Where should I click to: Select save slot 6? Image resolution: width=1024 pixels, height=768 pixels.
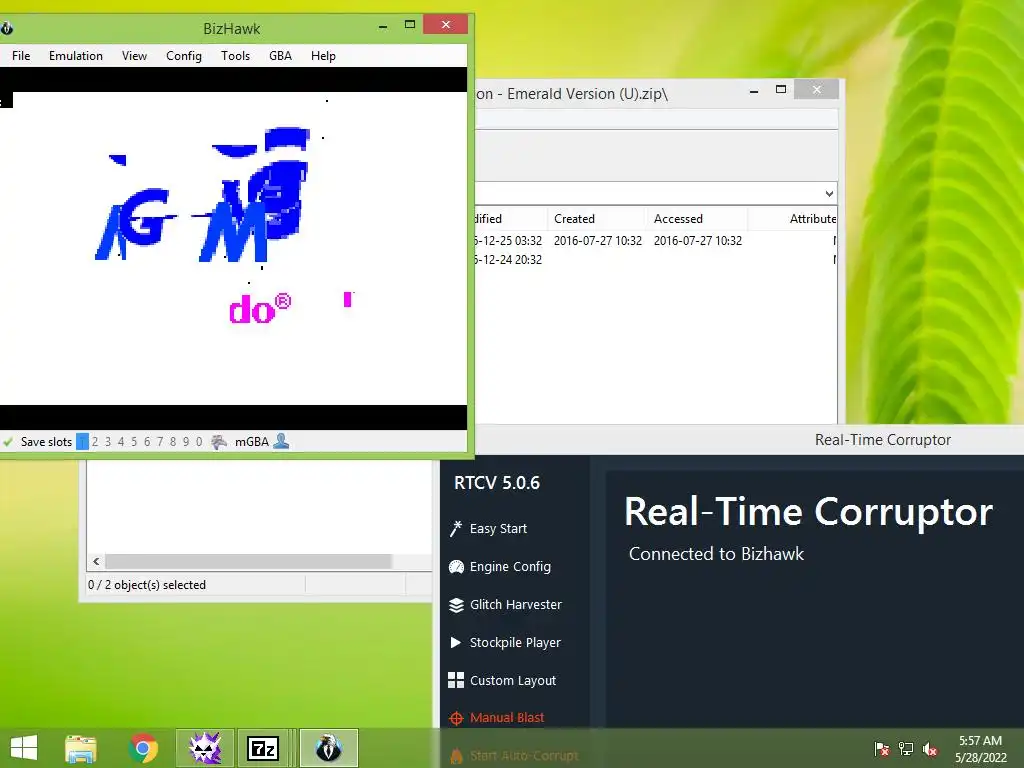[147, 441]
